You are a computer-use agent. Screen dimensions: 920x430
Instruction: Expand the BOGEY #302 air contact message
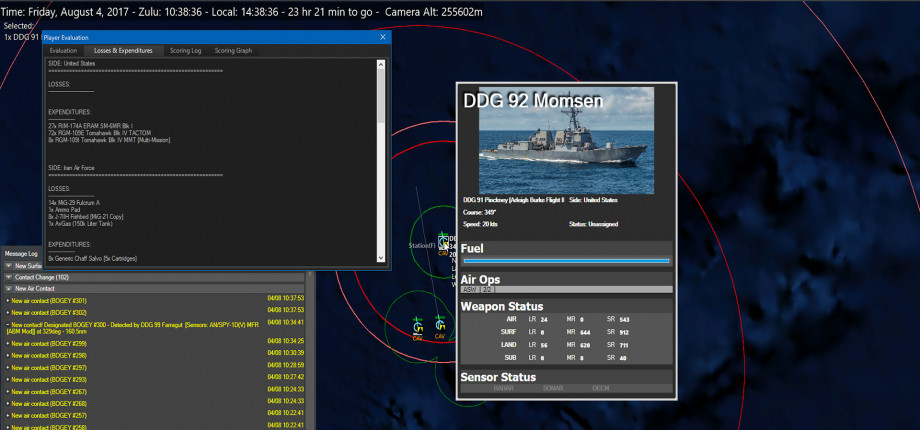point(8,313)
